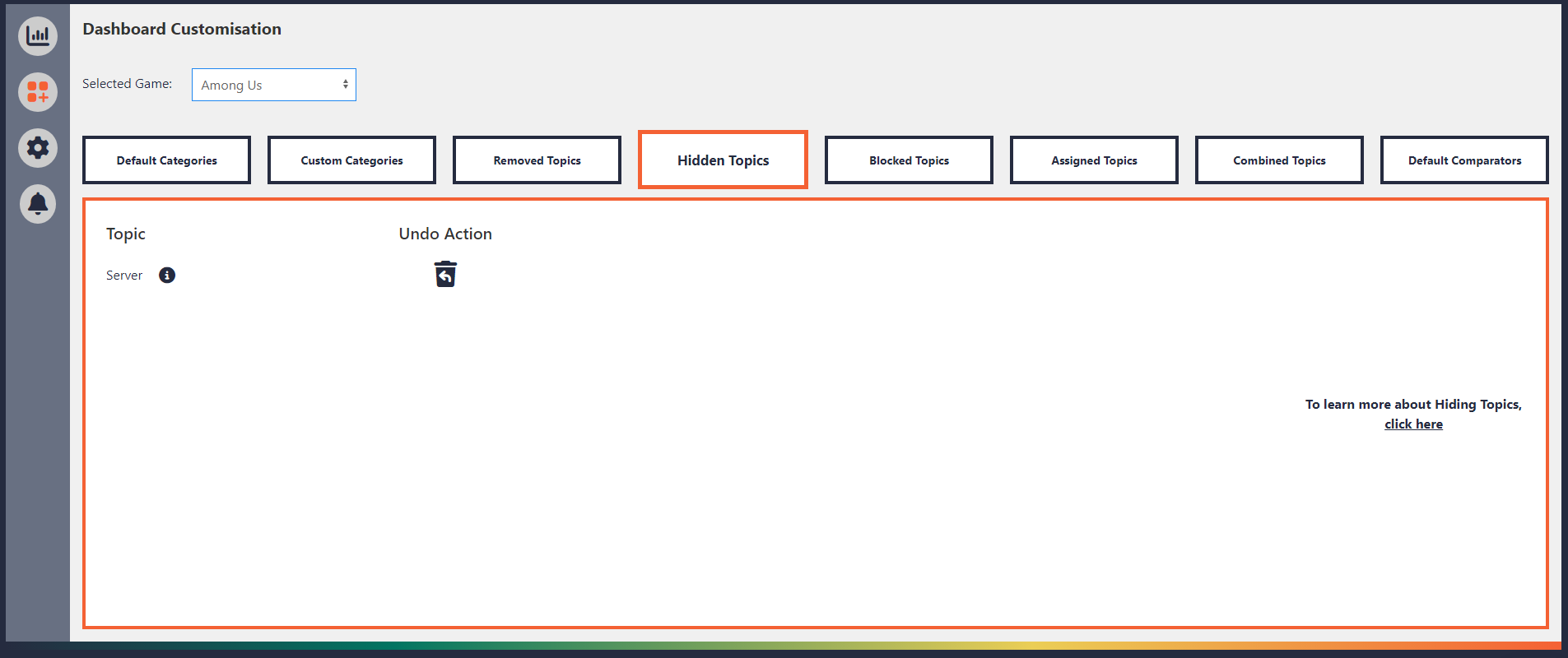Screen dimensions: 1568x658
Task: Click the Server topic name
Action: [x=124, y=276]
